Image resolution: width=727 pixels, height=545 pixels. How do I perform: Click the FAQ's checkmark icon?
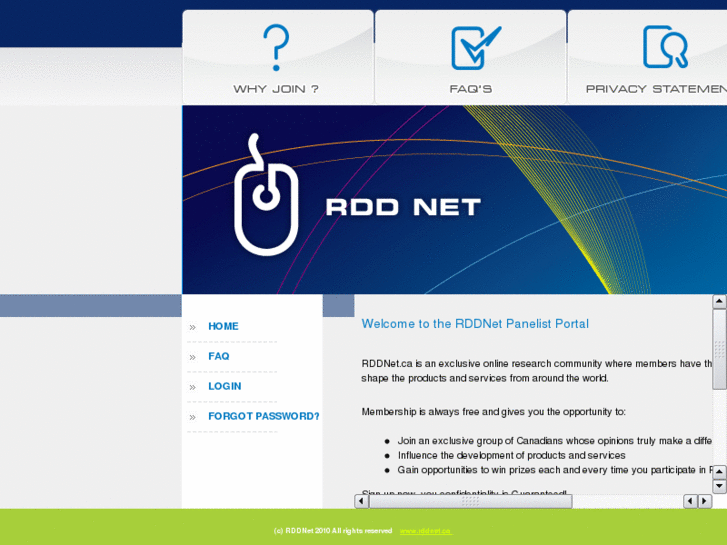[x=476, y=48]
